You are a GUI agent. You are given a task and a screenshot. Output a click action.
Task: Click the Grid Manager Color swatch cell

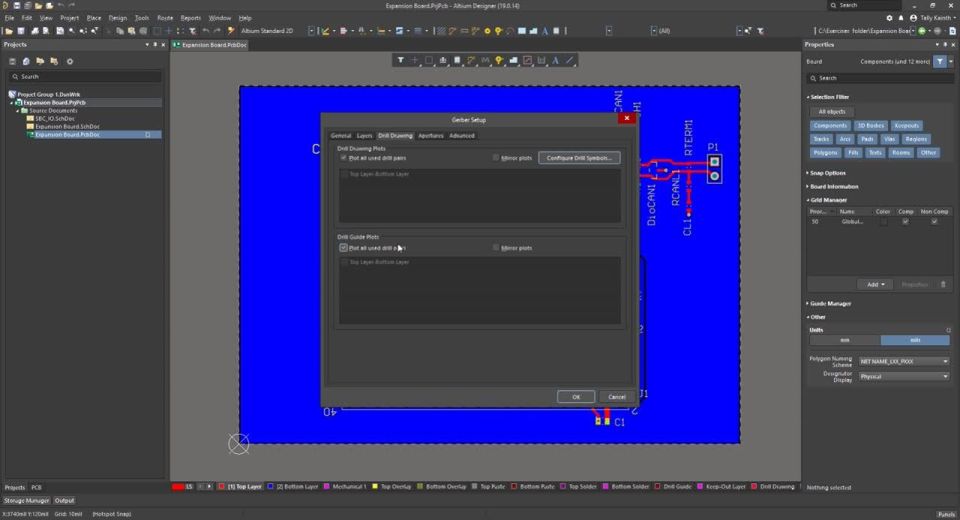click(x=883, y=222)
